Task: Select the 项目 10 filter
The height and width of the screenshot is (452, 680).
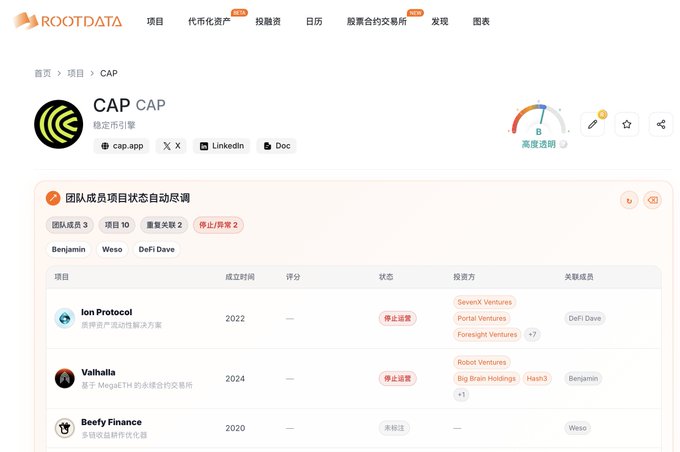Action: coord(117,225)
